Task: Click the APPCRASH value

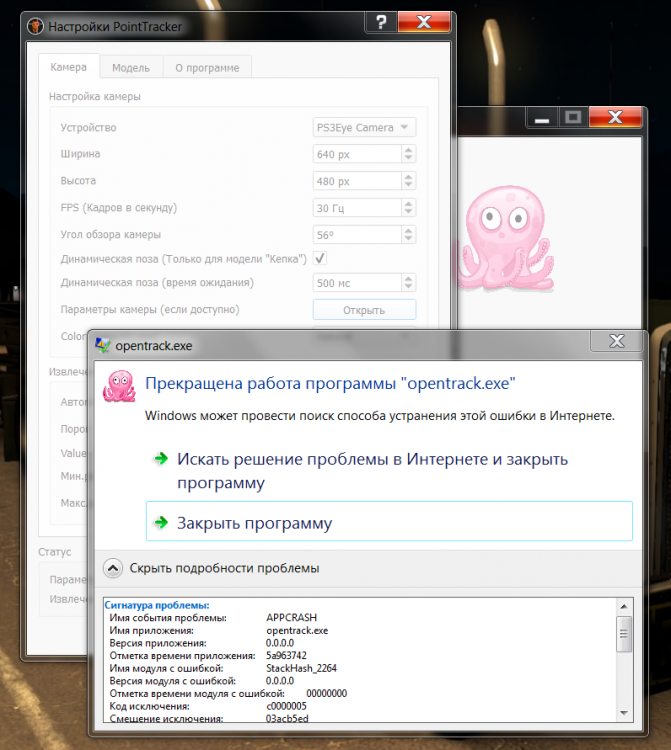Action: [x=291, y=618]
